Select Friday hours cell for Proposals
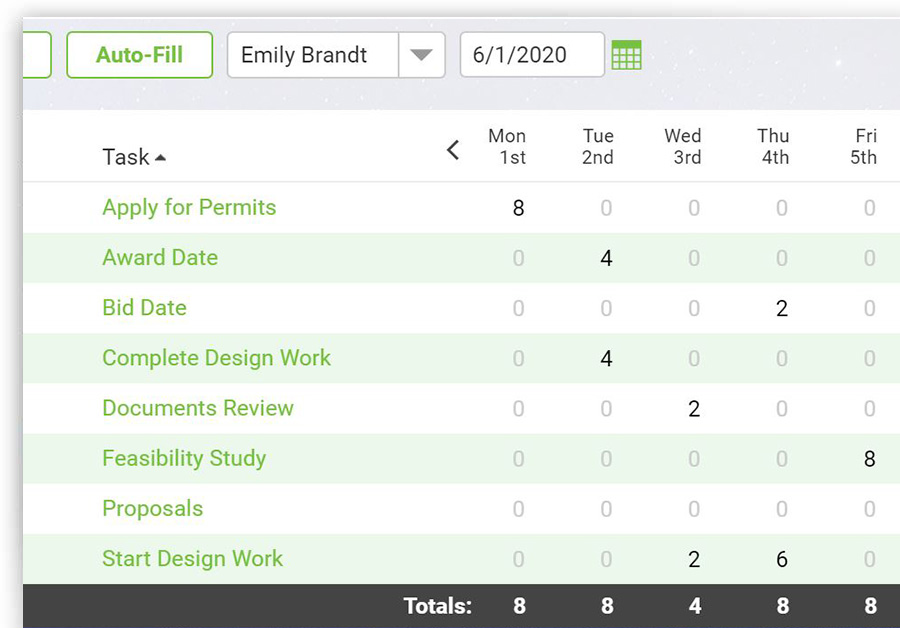Image resolution: width=900 pixels, height=628 pixels. click(x=870, y=509)
